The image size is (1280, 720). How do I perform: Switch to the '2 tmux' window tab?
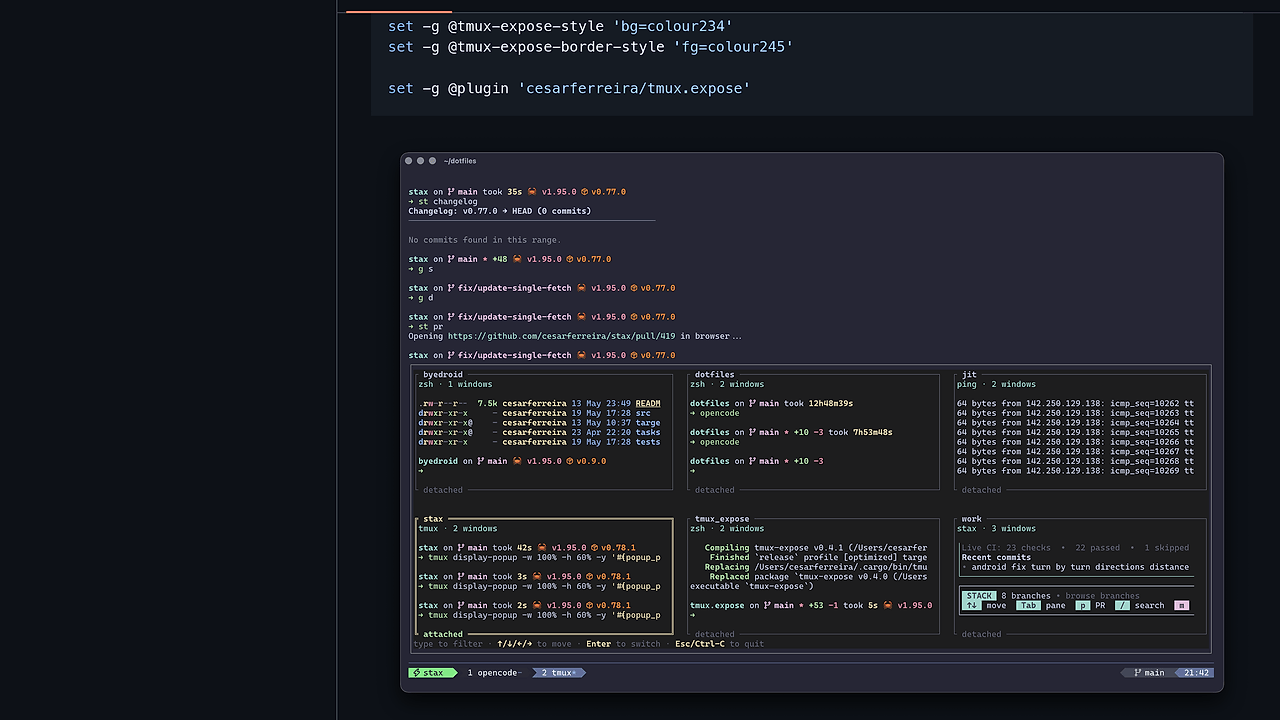(558, 673)
